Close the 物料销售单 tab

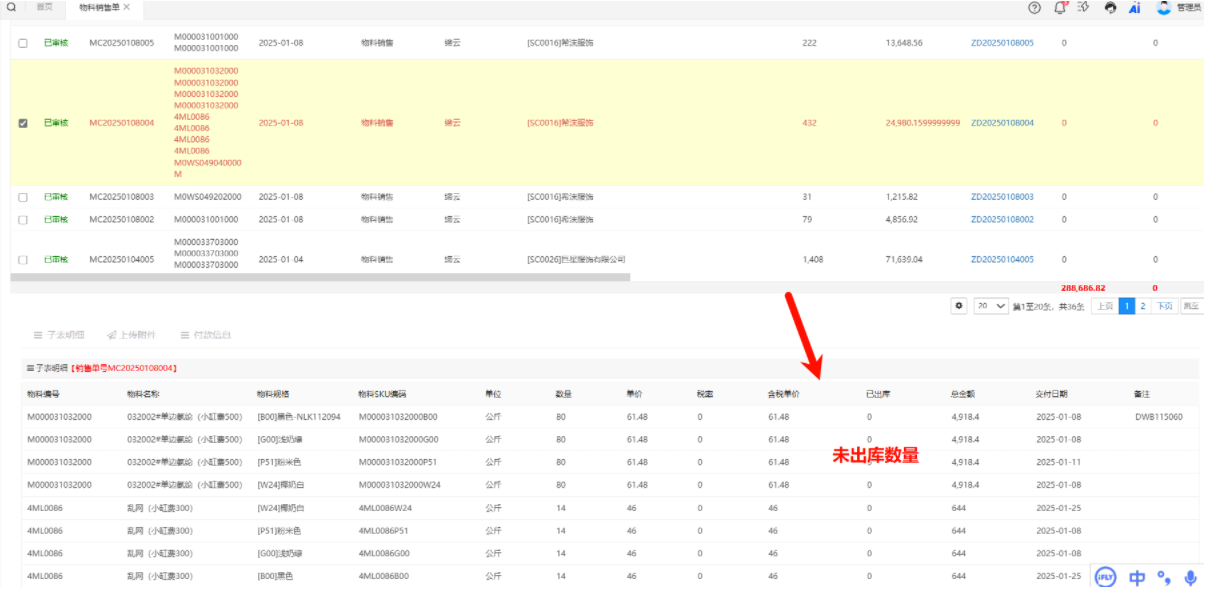pyautogui.click(x=127, y=7)
